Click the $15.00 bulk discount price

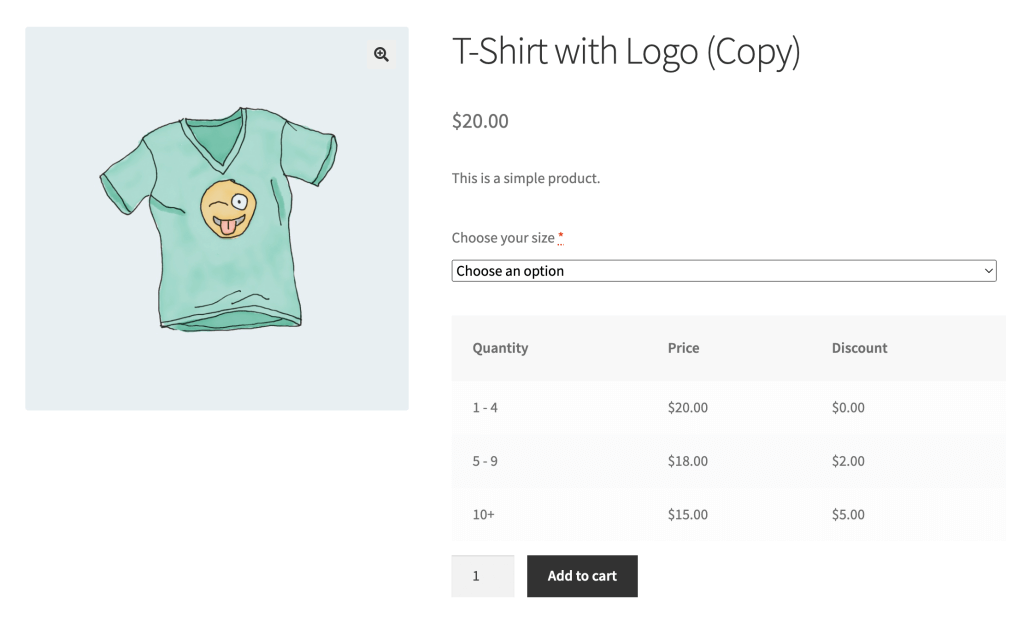(x=688, y=514)
